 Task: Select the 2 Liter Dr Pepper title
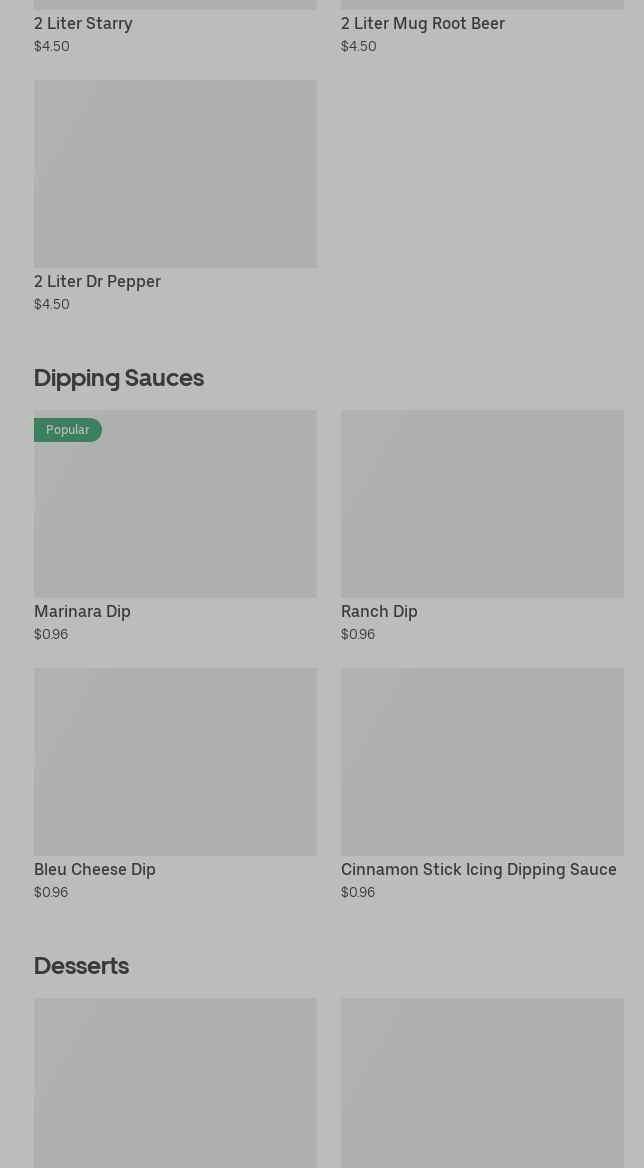coord(97,281)
